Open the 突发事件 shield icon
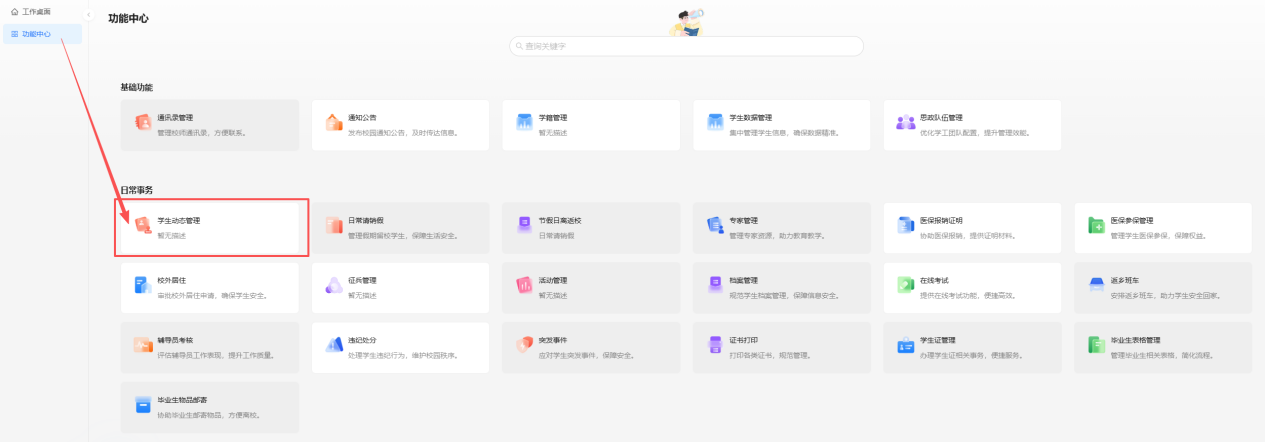Screen dimensions: 1265x442 [x=524, y=345]
